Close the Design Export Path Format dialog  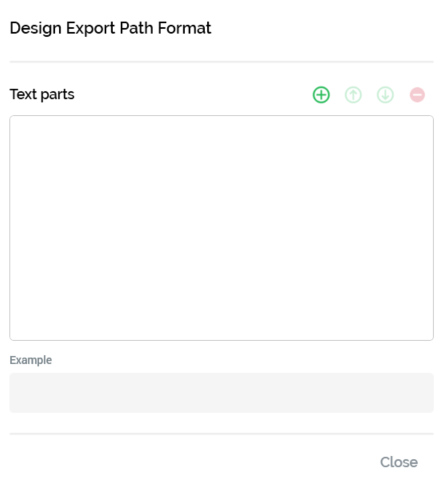click(399, 462)
